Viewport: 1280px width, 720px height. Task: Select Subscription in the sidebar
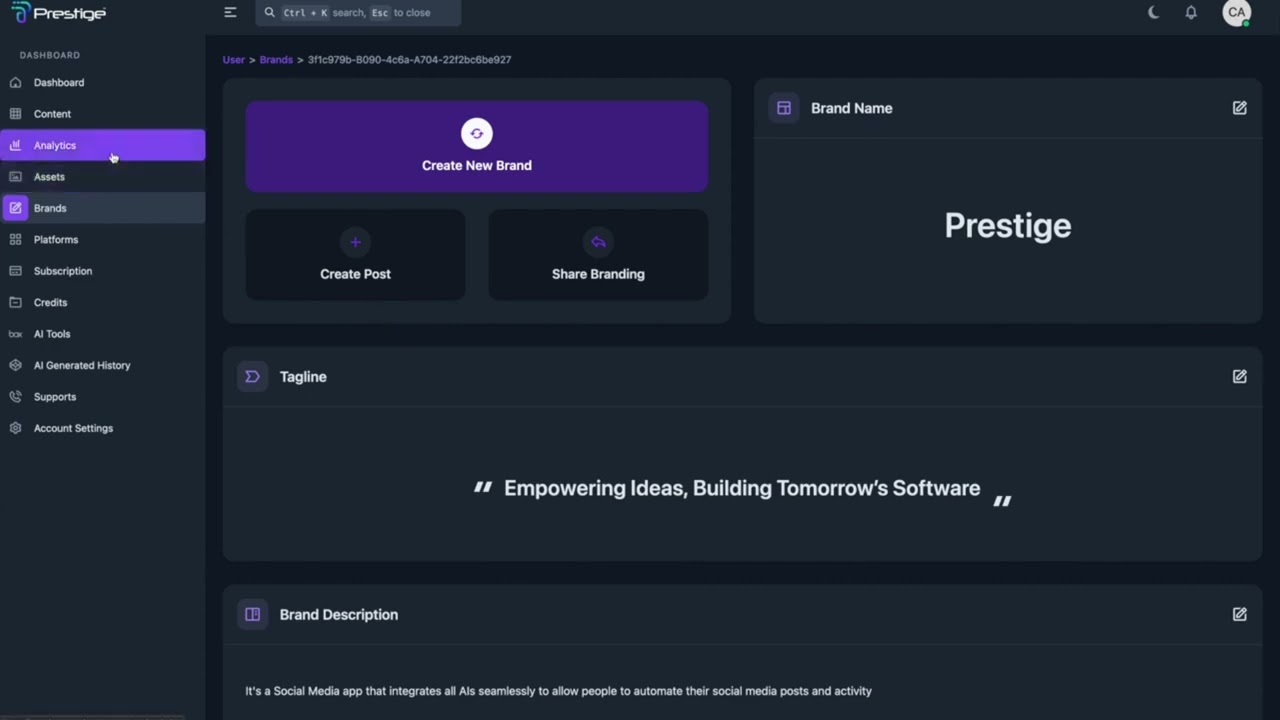(x=63, y=271)
